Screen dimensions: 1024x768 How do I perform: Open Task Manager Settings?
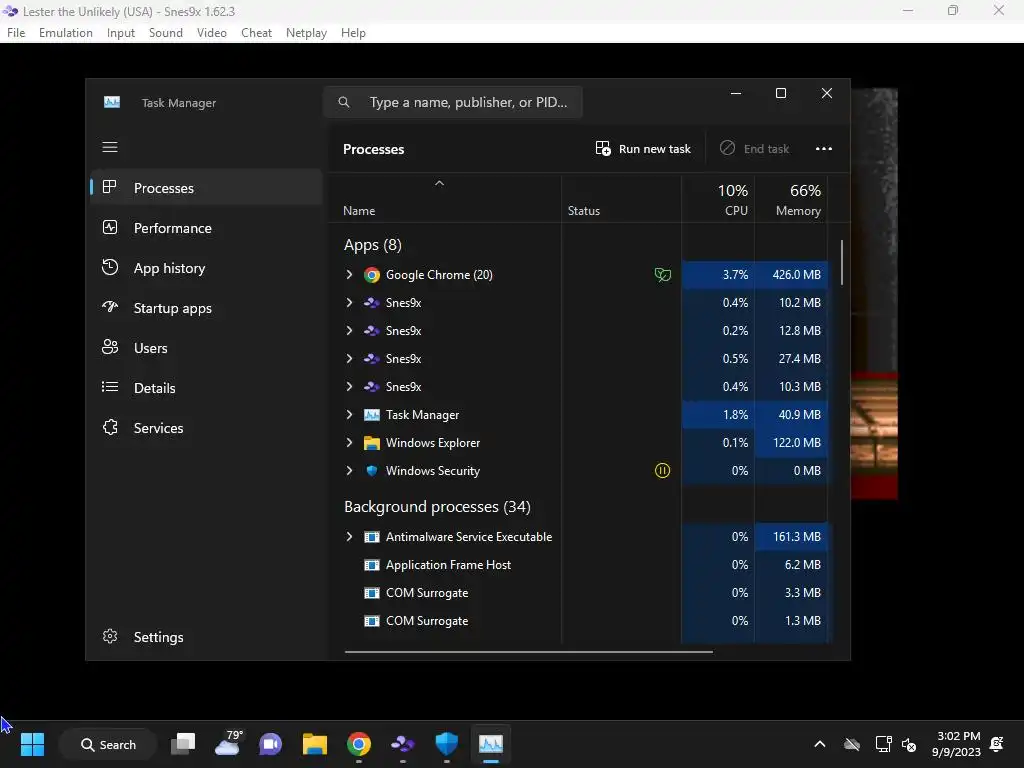[206, 637]
